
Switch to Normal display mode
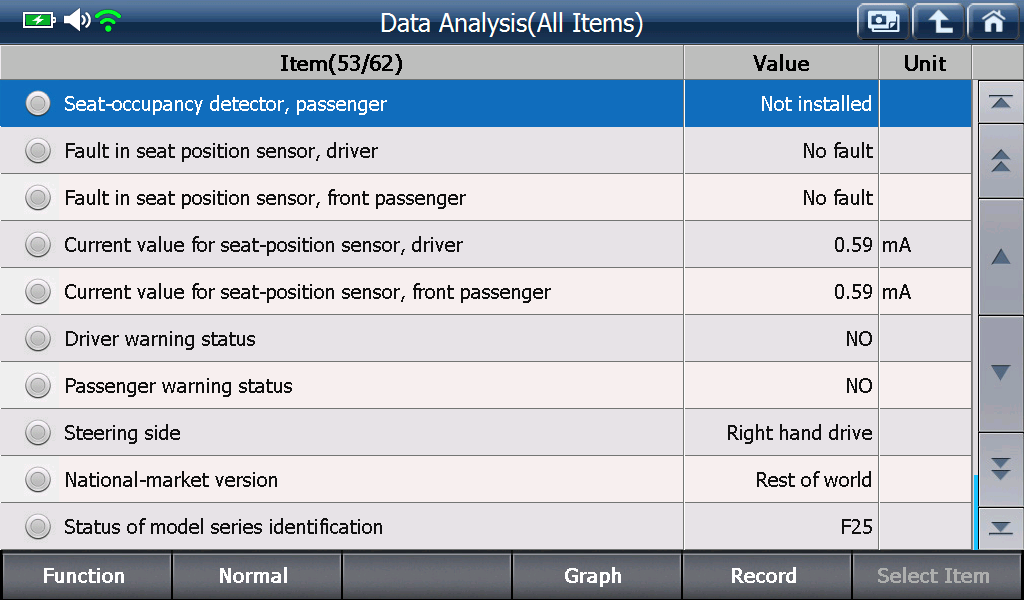[x=255, y=576]
